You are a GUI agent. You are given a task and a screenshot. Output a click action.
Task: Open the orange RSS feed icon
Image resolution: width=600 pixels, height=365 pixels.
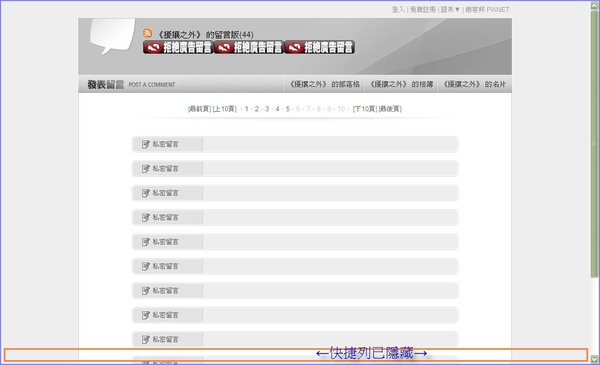[147, 33]
